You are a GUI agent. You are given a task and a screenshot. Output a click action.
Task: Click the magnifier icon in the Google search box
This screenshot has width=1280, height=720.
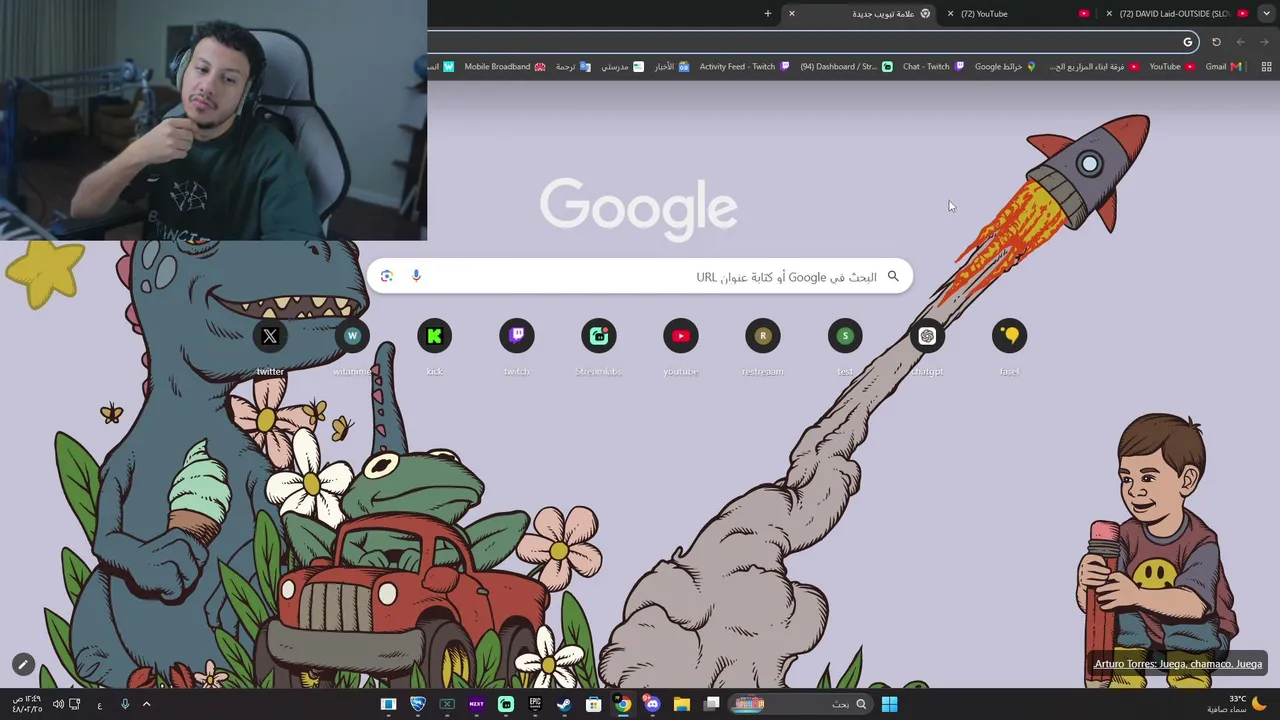pyautogui.click(x=893, y=276)
